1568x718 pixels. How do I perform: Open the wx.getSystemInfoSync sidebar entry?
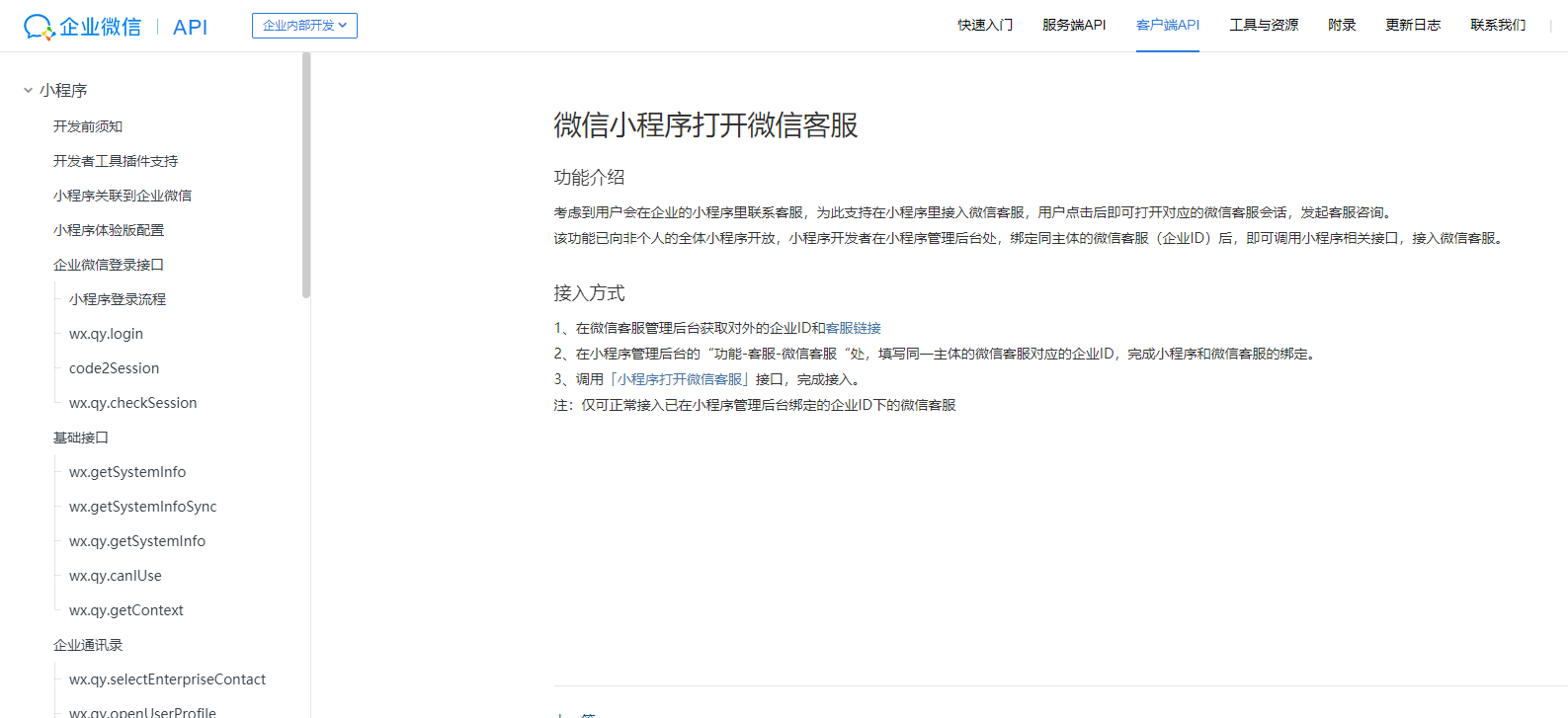coord(142,507)
